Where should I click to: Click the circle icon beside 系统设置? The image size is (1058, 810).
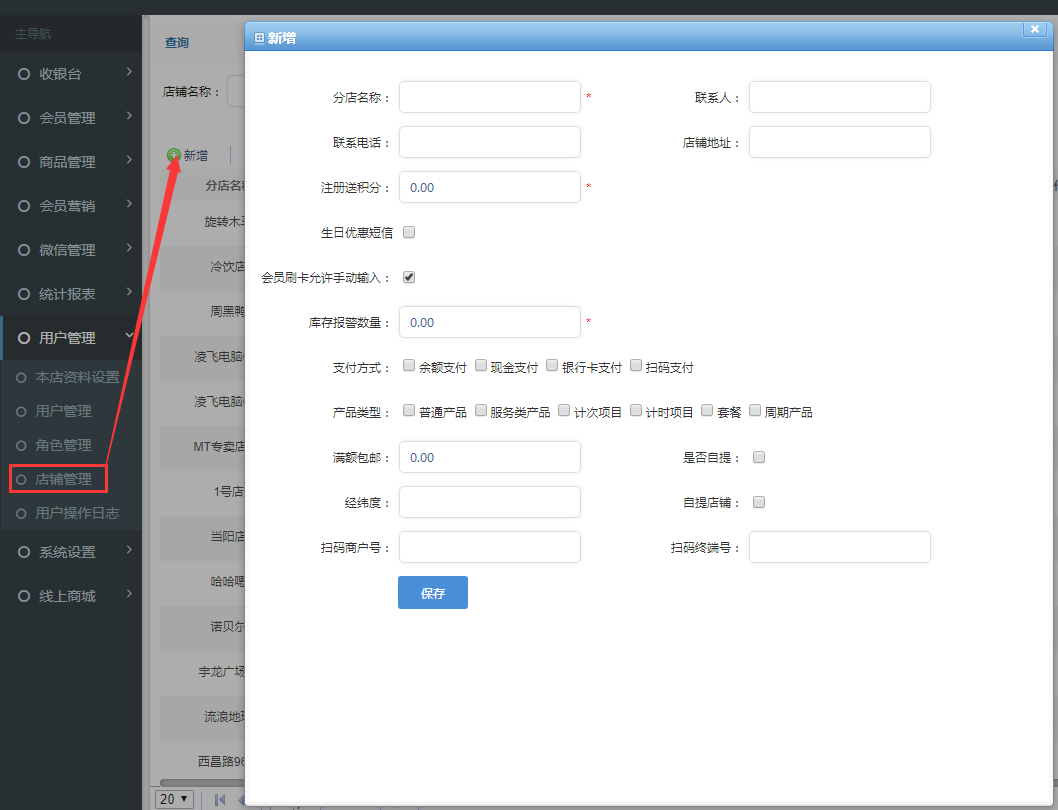[24, 552]
